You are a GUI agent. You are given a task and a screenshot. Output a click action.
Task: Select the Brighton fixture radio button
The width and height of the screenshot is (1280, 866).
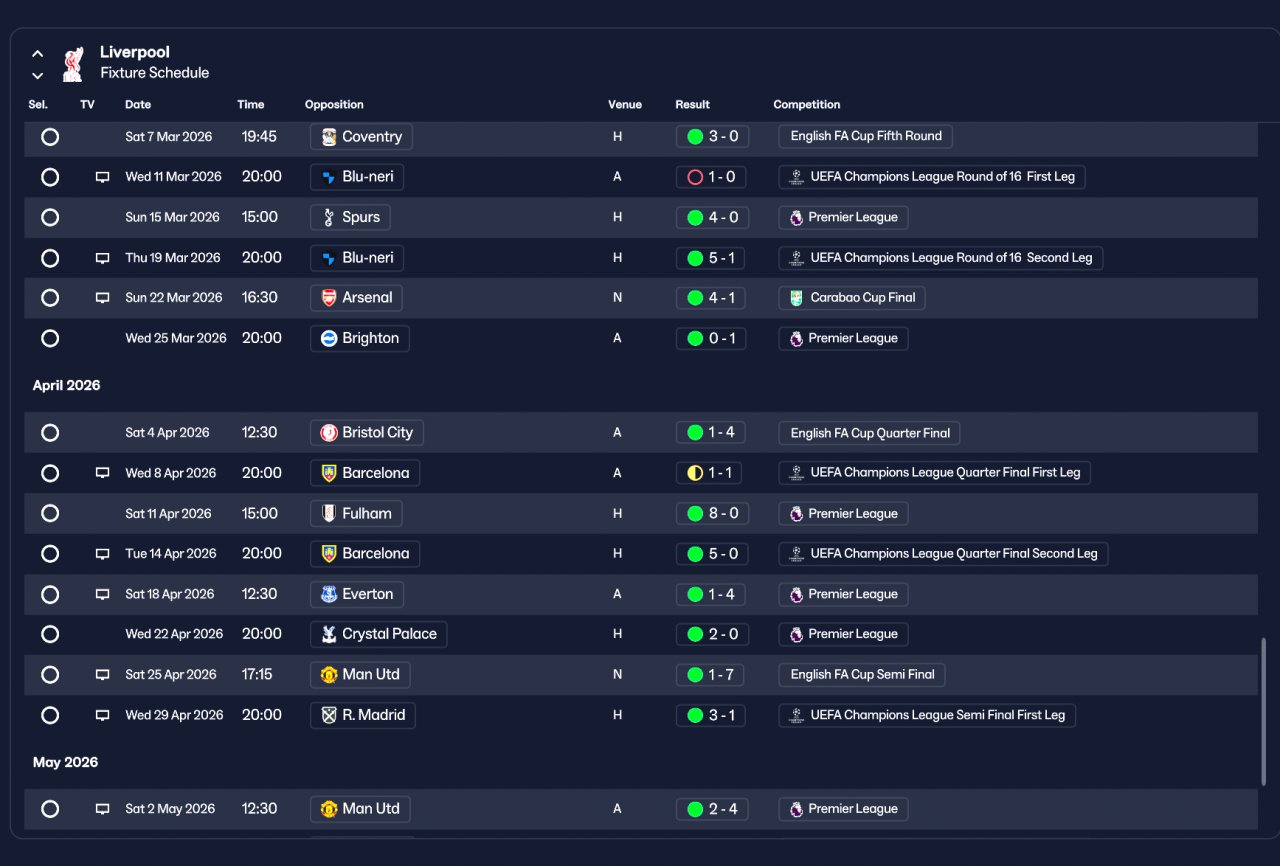tap(50, 338)
